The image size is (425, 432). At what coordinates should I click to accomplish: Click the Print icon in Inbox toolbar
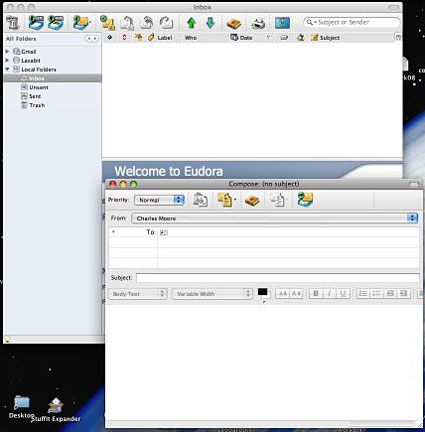coord(258,23)
